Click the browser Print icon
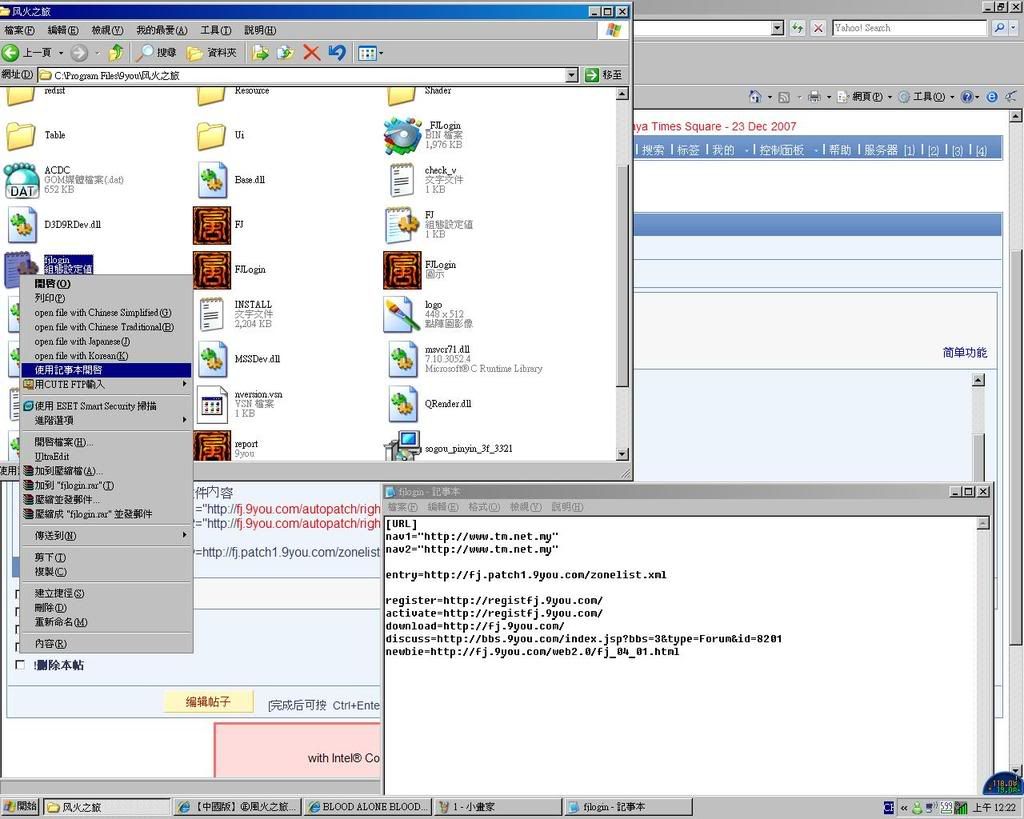1024x819 pixels. (814, 97)
